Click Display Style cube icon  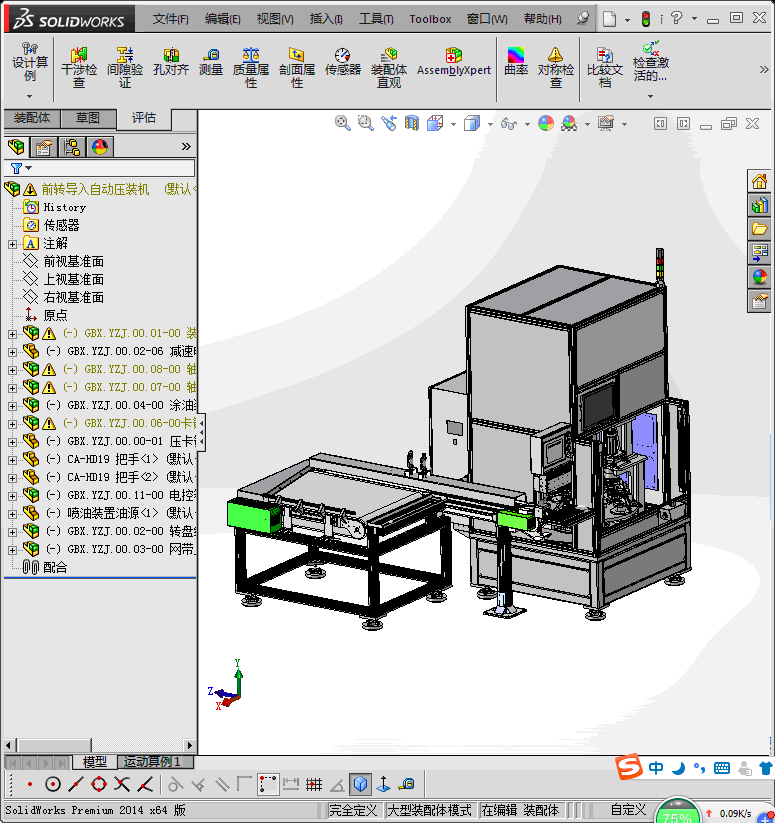click(472, 123)
